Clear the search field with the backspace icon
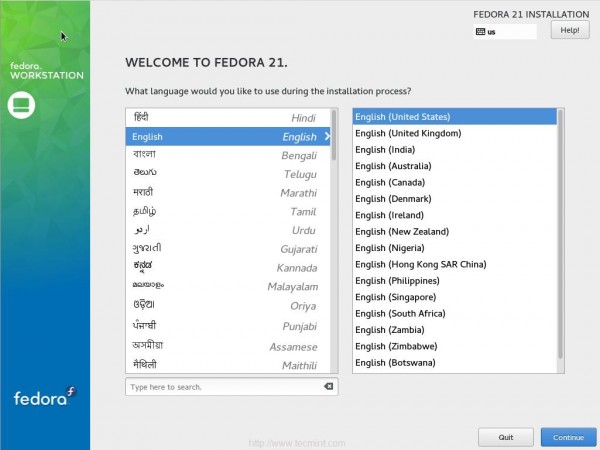 coord(328,386)
